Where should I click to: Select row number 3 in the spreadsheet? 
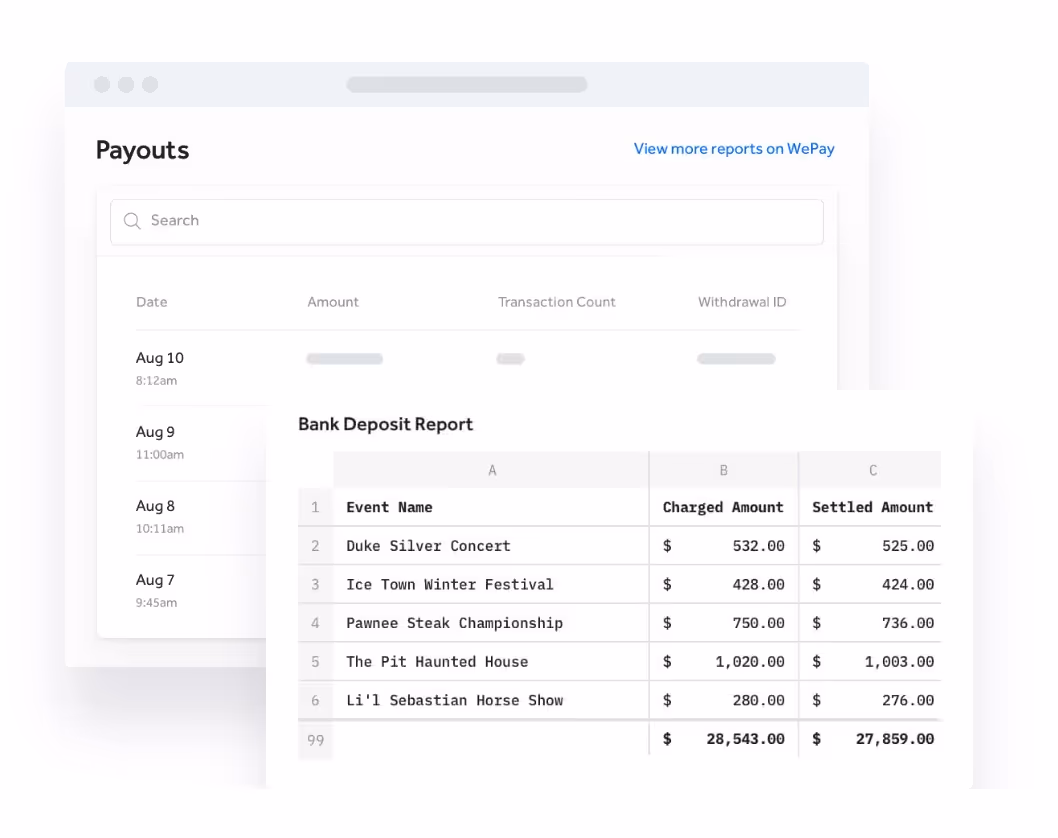[315, 584]
